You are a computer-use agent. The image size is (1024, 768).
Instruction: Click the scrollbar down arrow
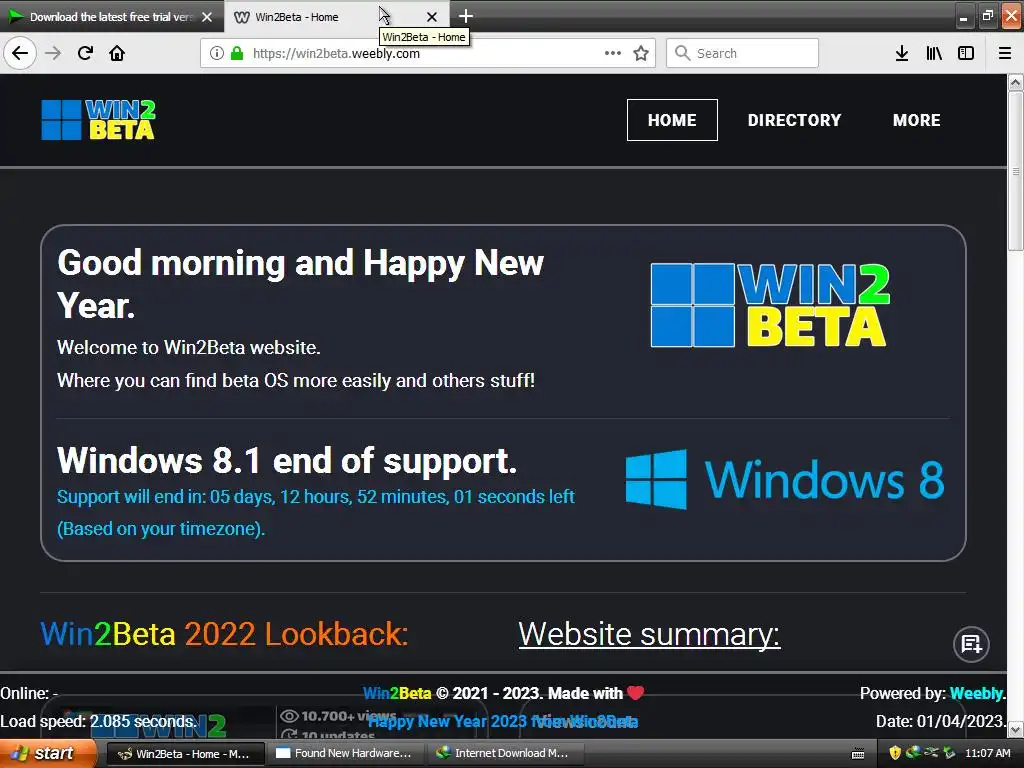pos(1015,728)
